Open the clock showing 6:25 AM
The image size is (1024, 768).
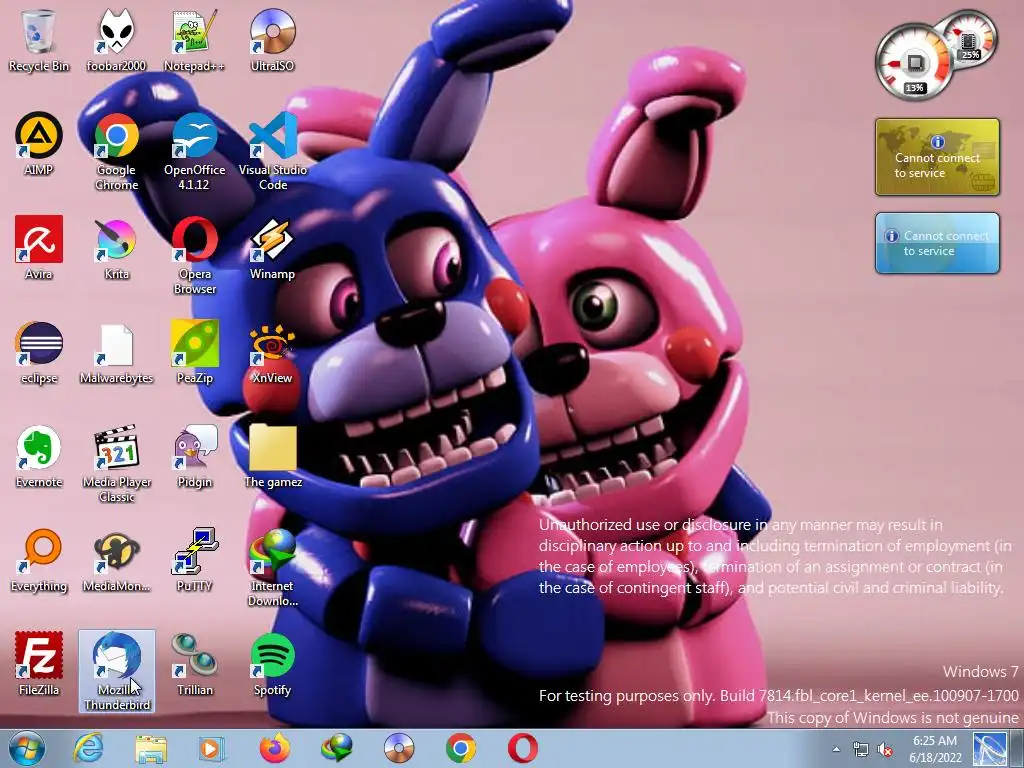tap(935, 749)
